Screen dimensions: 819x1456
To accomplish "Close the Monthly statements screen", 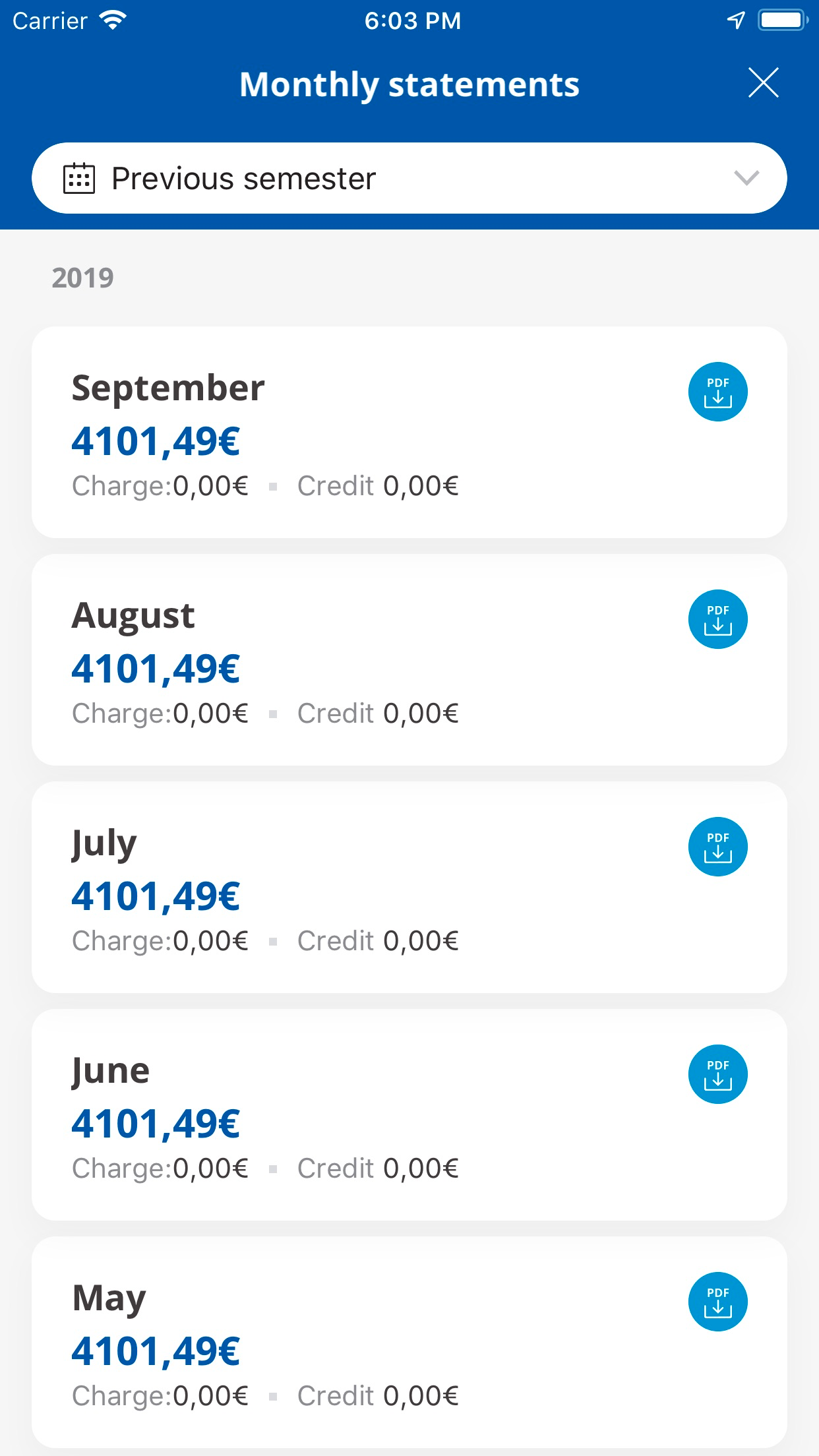I will pos(763,83).
